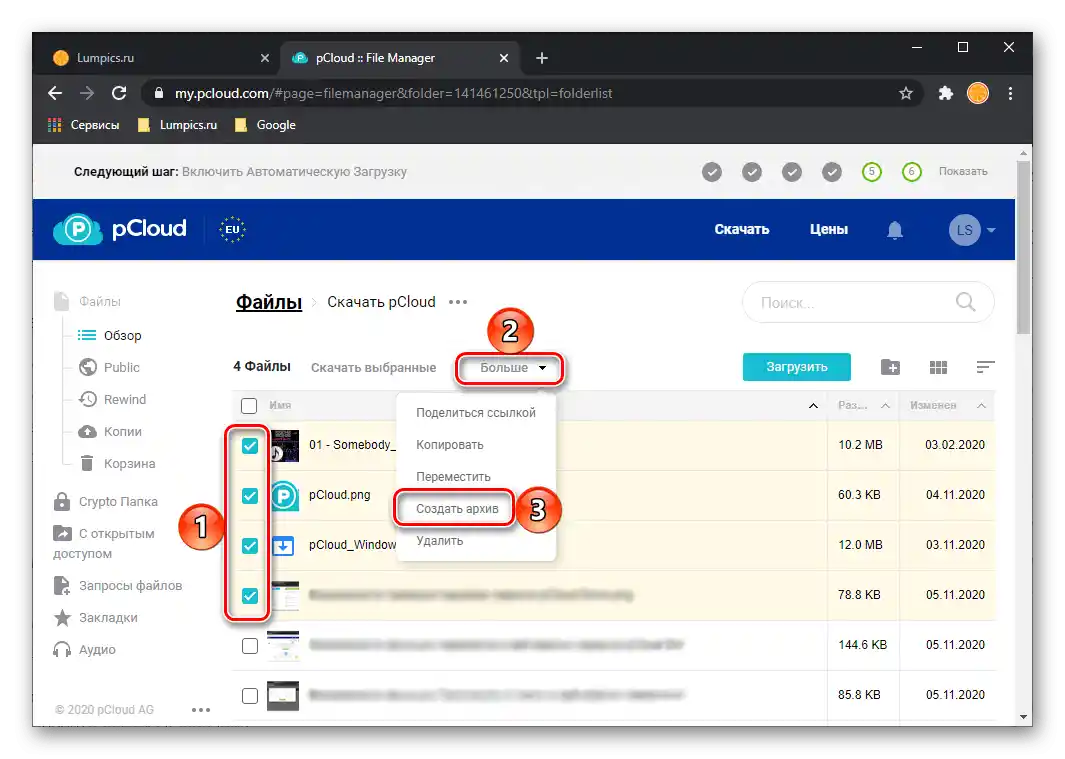This screenshot has width=1065, height=759.
Task: Close the Lumpics.ru tab
Action: tap(265, 58)
